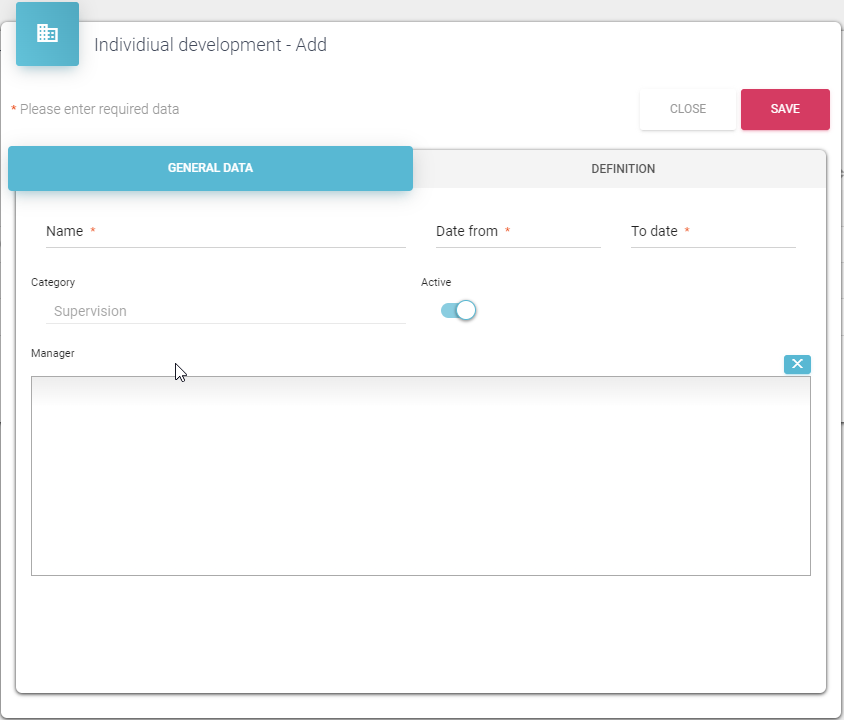This screenshot has width=844, height=720.
Task: Click the red asterisk beside Name
Action: tap(93, 231)
